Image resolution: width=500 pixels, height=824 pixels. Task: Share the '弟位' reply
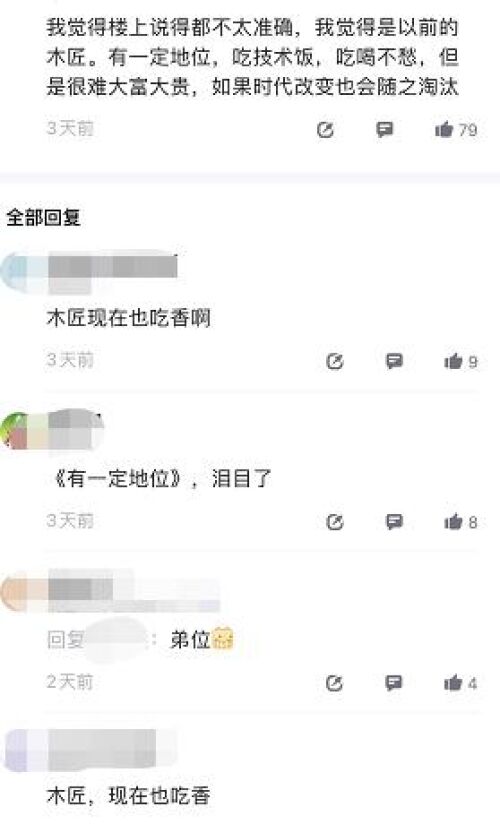pyautogui.click(x=335, y=683)
